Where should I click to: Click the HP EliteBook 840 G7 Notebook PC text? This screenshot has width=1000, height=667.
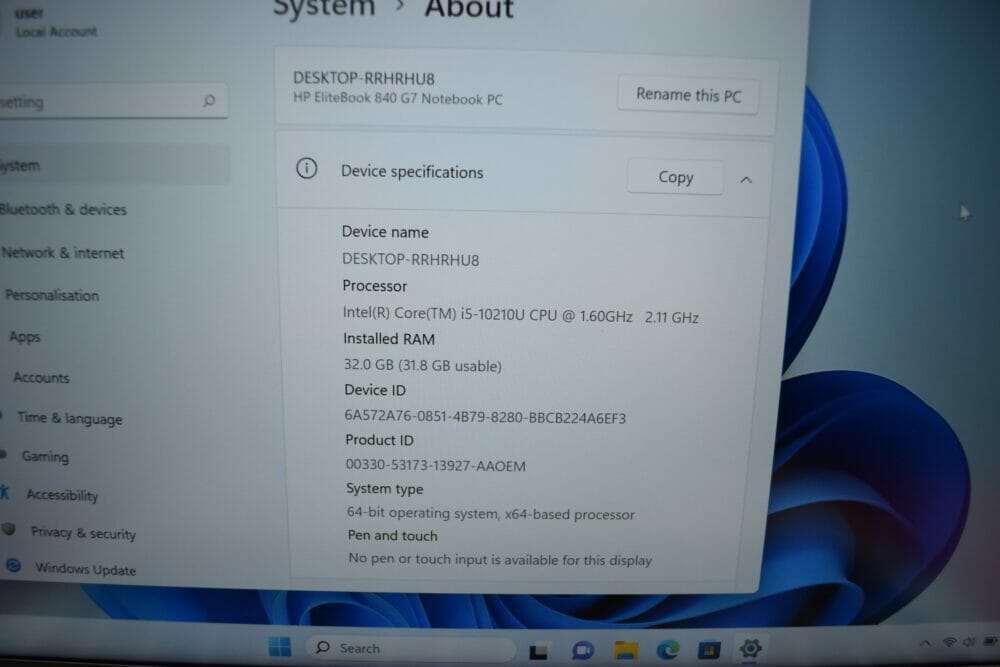click(398, 98)
